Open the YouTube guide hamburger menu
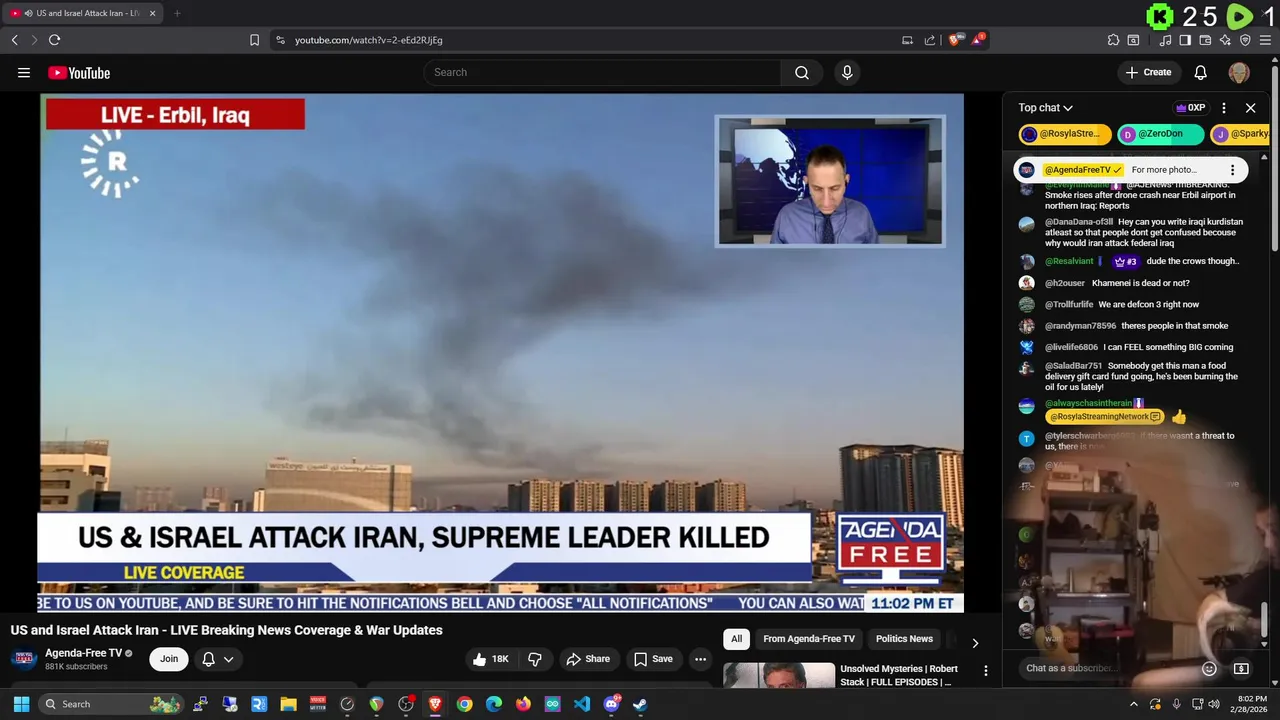Image resolution: width=1280 pixels, height=720 pixels. (24, 72)
